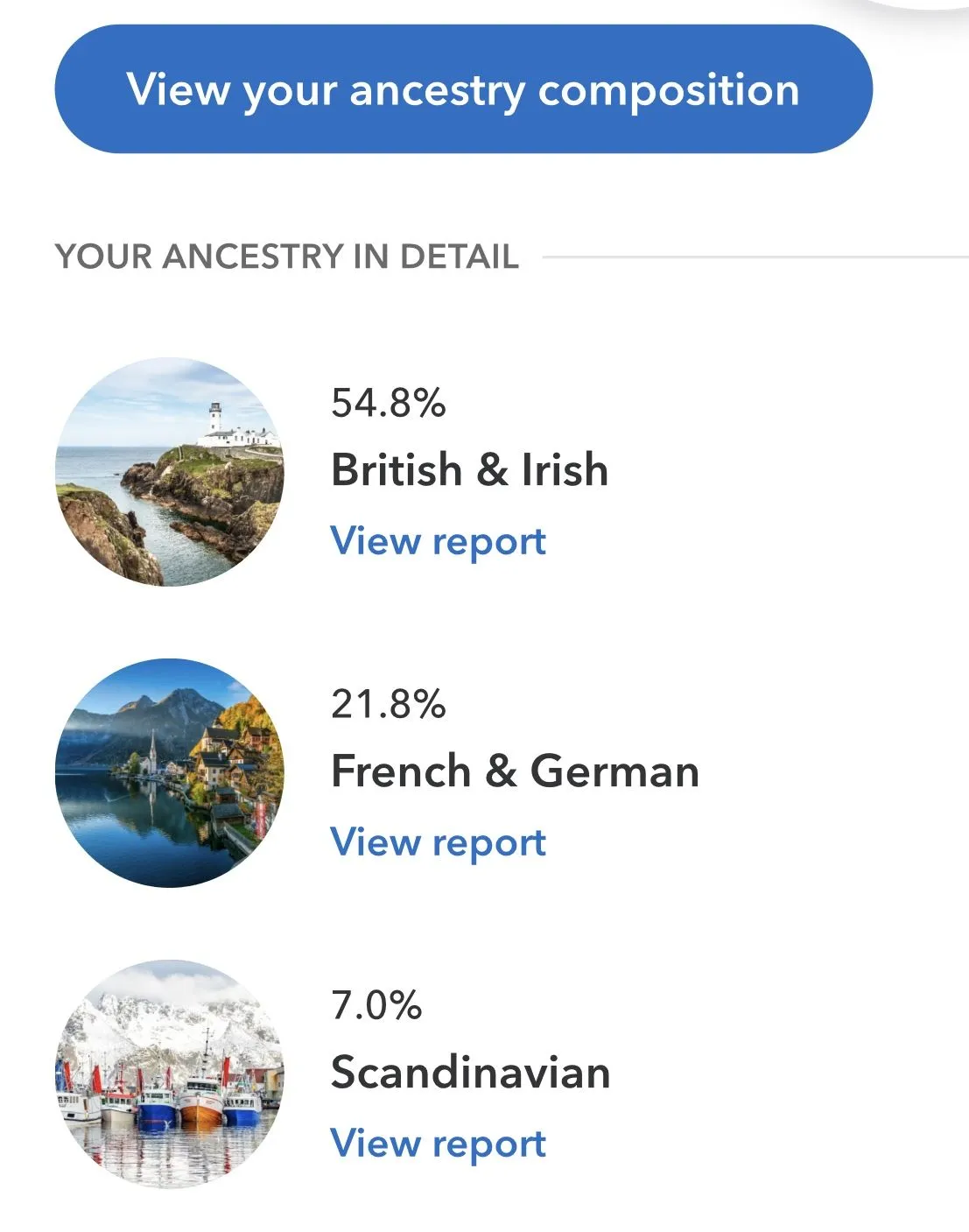Open the Scandinavian View report link

438,1144
